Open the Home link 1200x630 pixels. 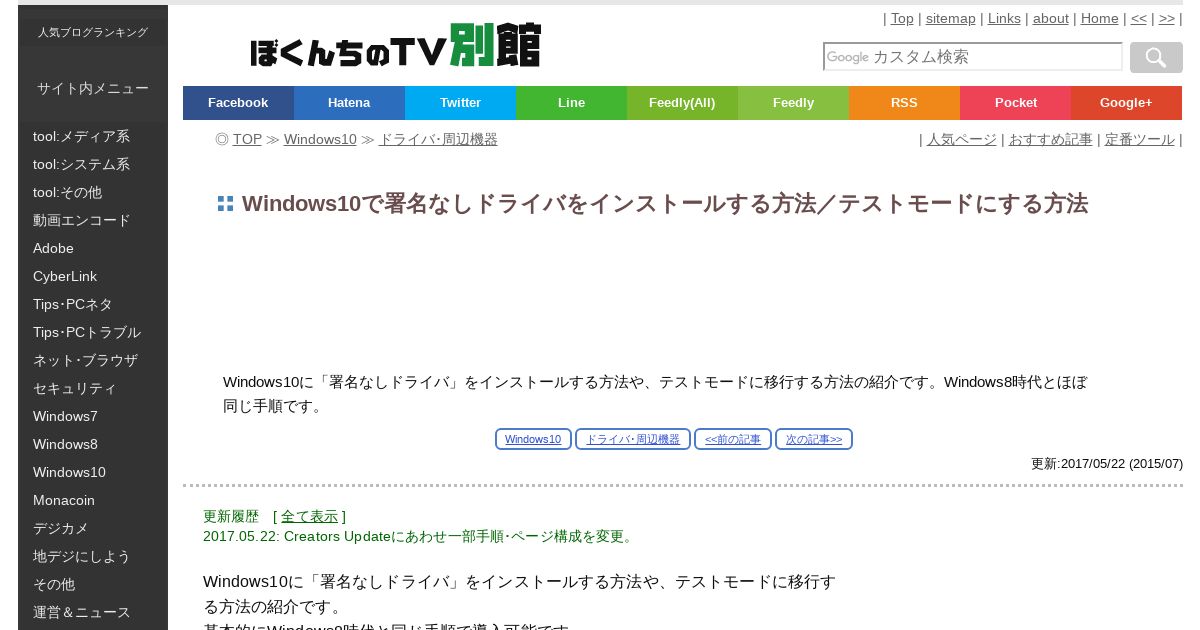pyautogui.click(x=1100, y=18)
